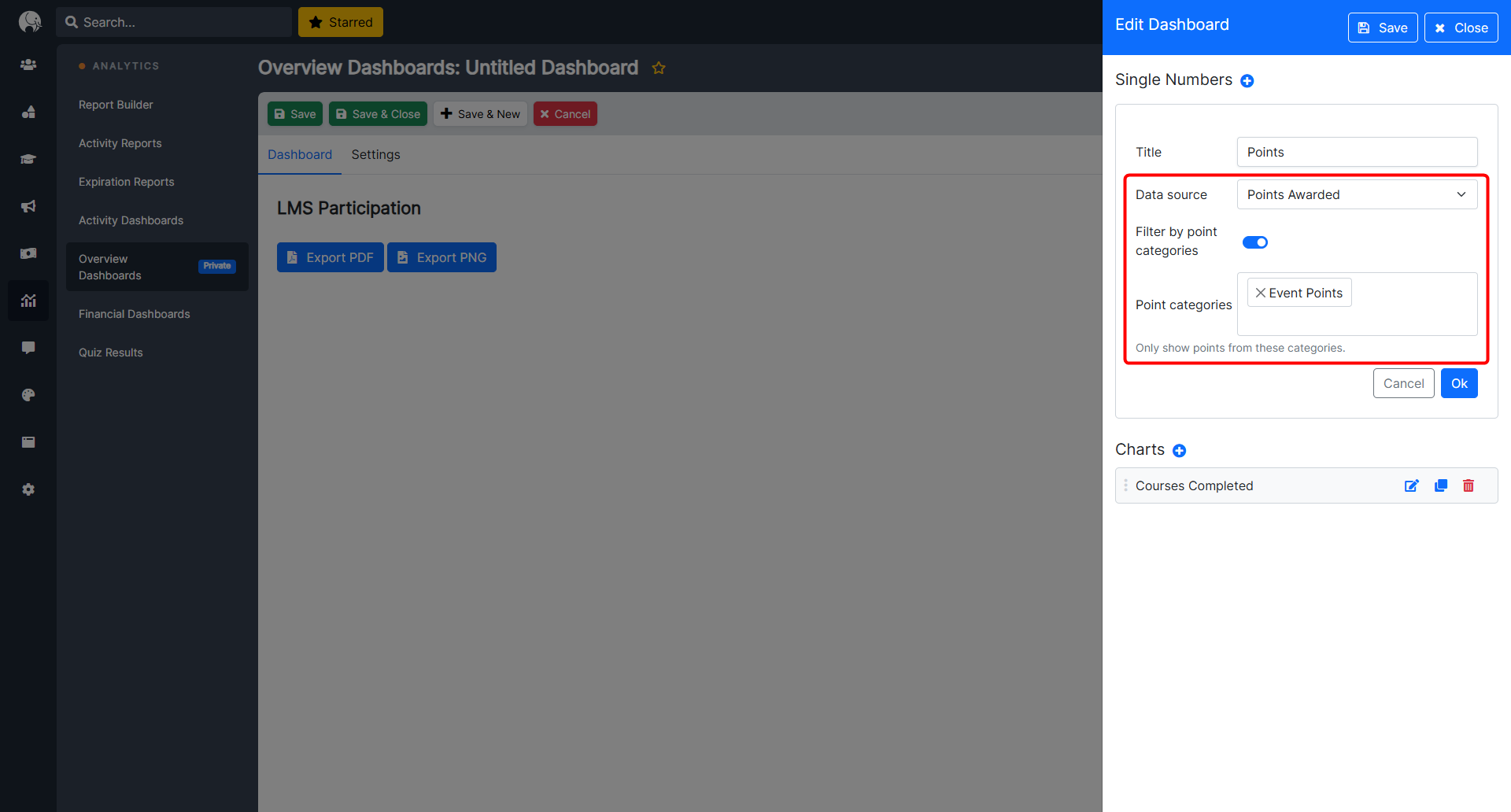Image resolution: width=1511 pixels, height=812 pixels.
Task: Open the users icon in sidebar
Action: pos(28,65)
